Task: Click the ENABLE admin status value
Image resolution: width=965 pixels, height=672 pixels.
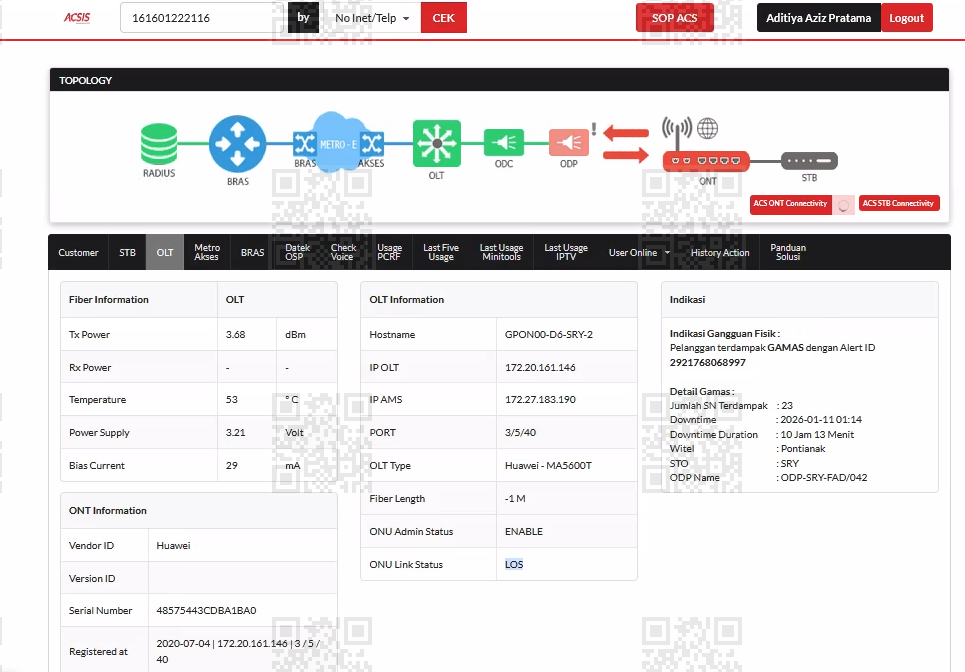Action: [524, 532]
